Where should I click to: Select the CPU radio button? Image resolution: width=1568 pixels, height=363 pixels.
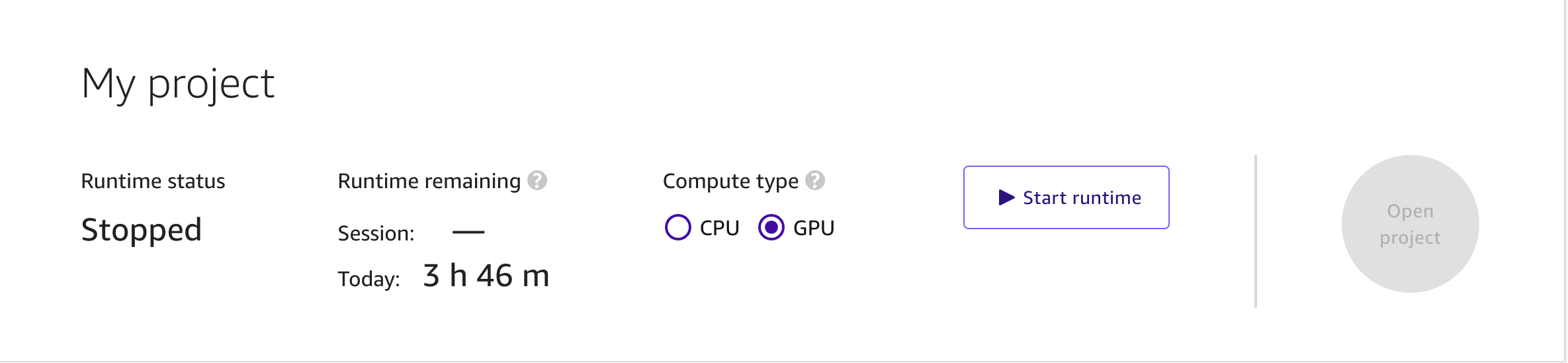pos(677,228)
